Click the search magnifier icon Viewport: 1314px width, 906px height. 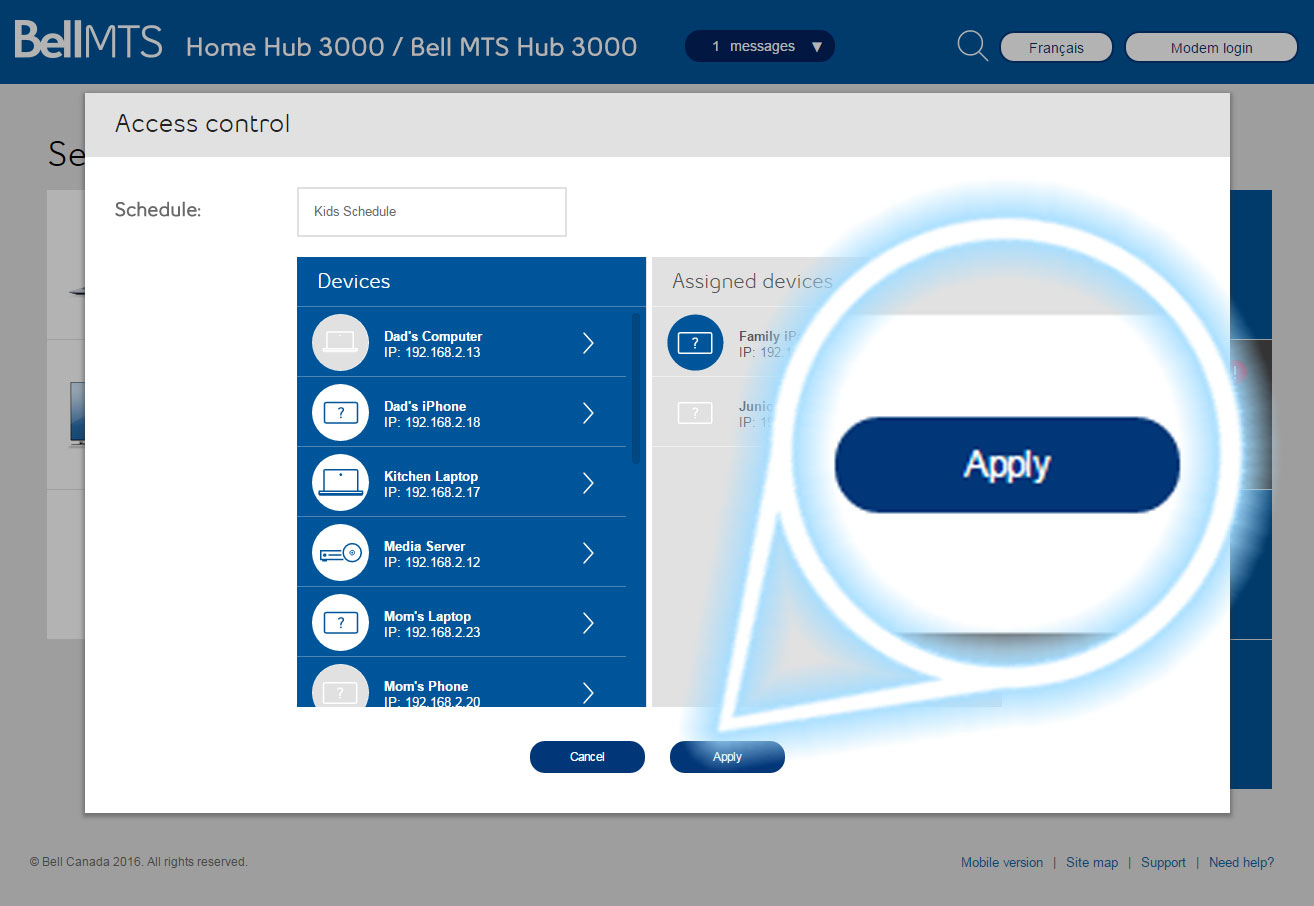click(x=972, y=46)
